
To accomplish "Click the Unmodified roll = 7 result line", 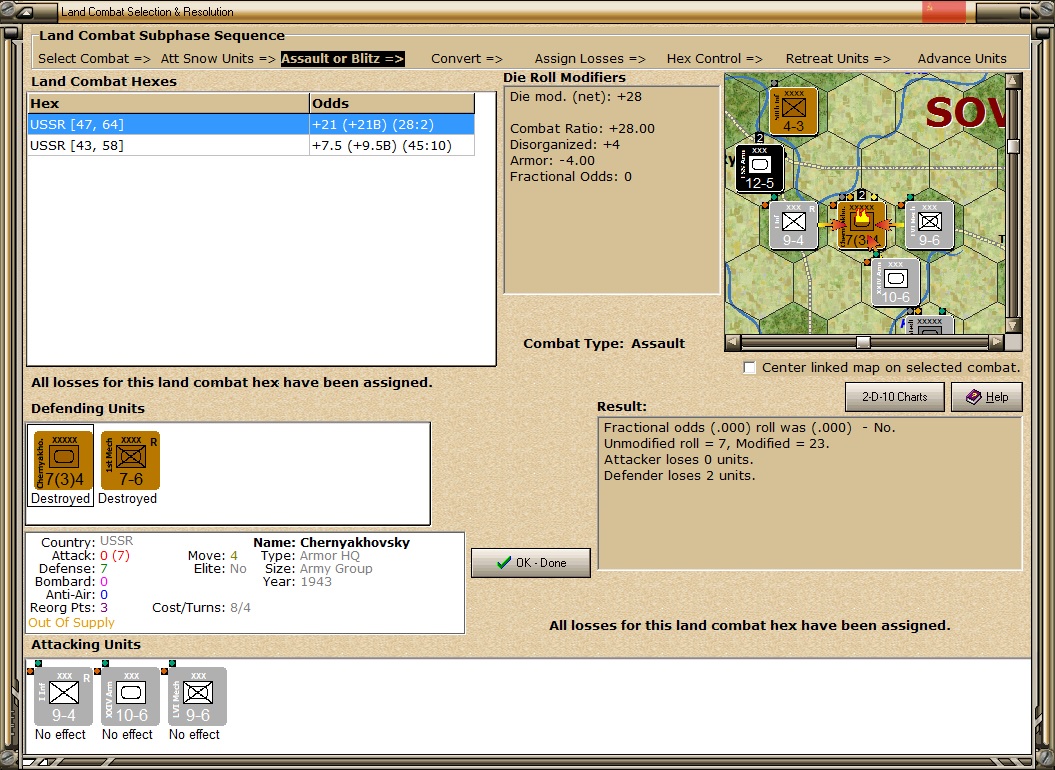I will [x=717, y=444].
